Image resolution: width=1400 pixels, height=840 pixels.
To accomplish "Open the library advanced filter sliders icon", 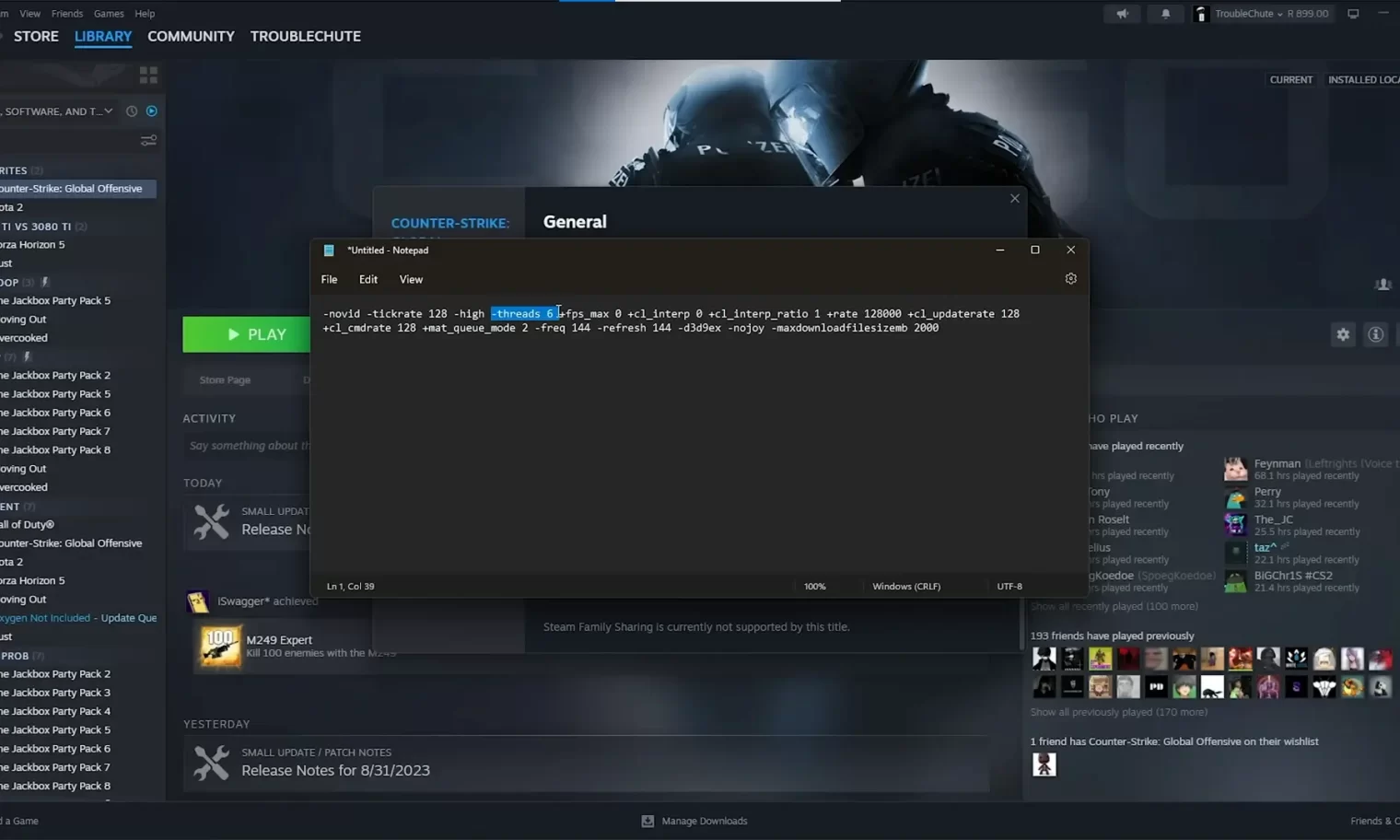I will tap(148, 141).
